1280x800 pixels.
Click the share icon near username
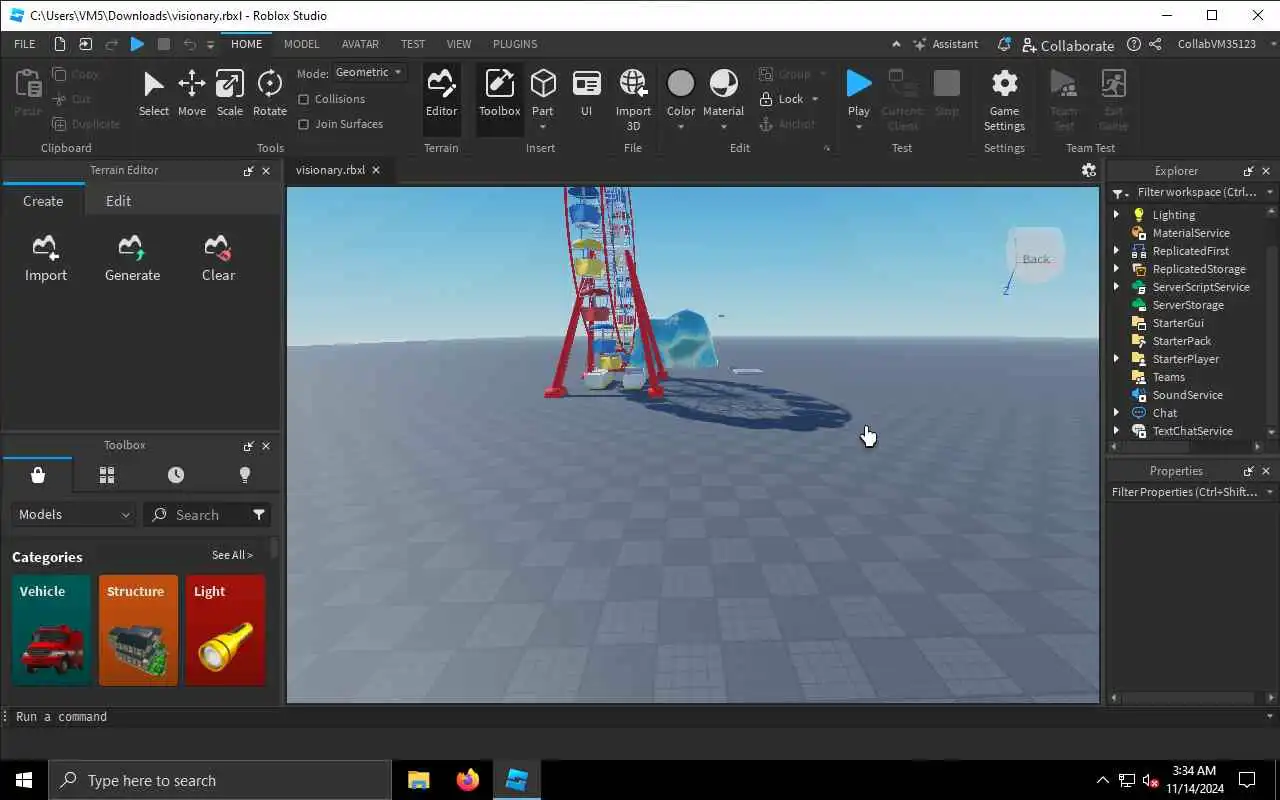[1155, 44]
